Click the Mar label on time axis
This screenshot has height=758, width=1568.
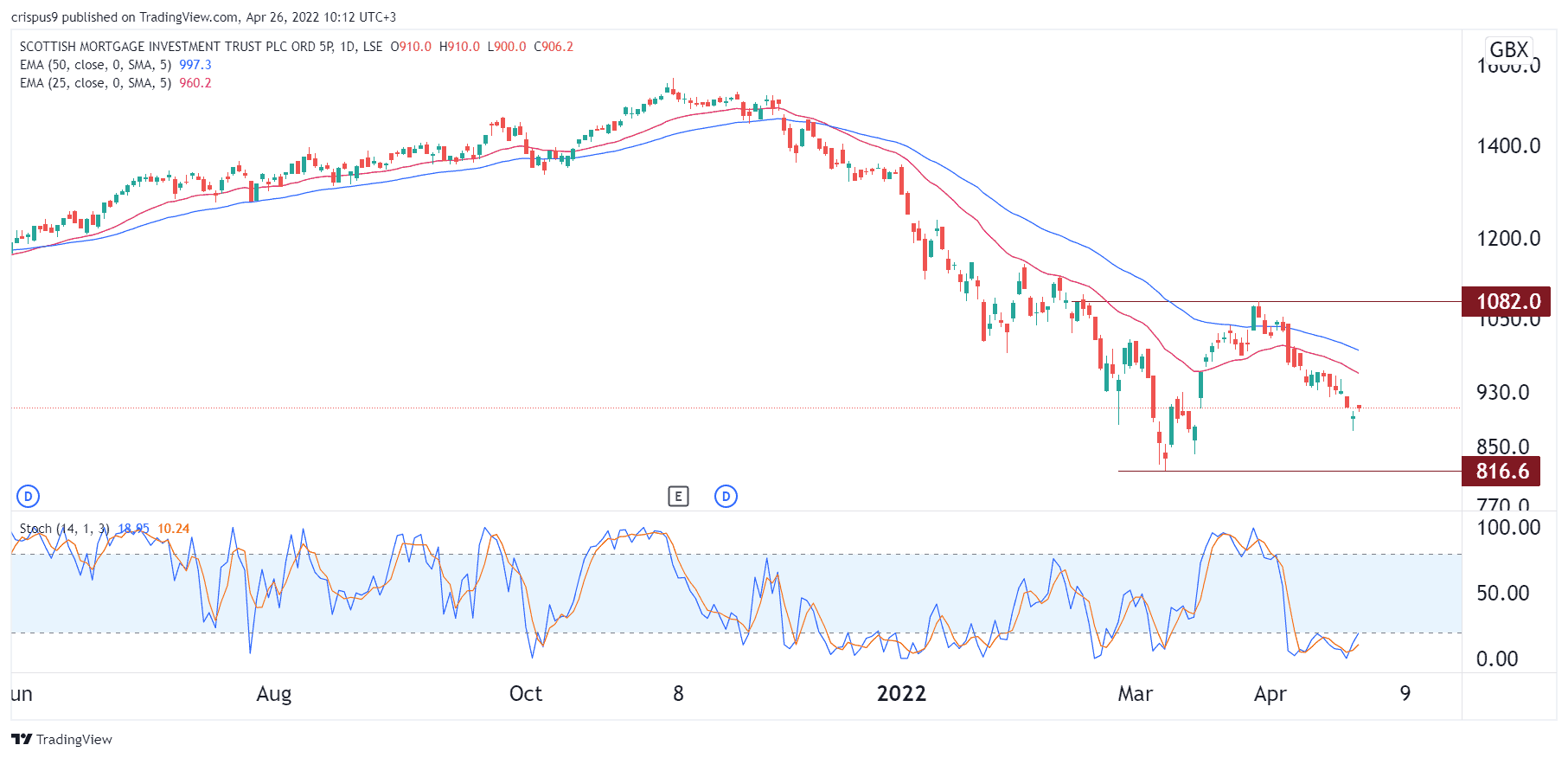(x=1136, y=694)
